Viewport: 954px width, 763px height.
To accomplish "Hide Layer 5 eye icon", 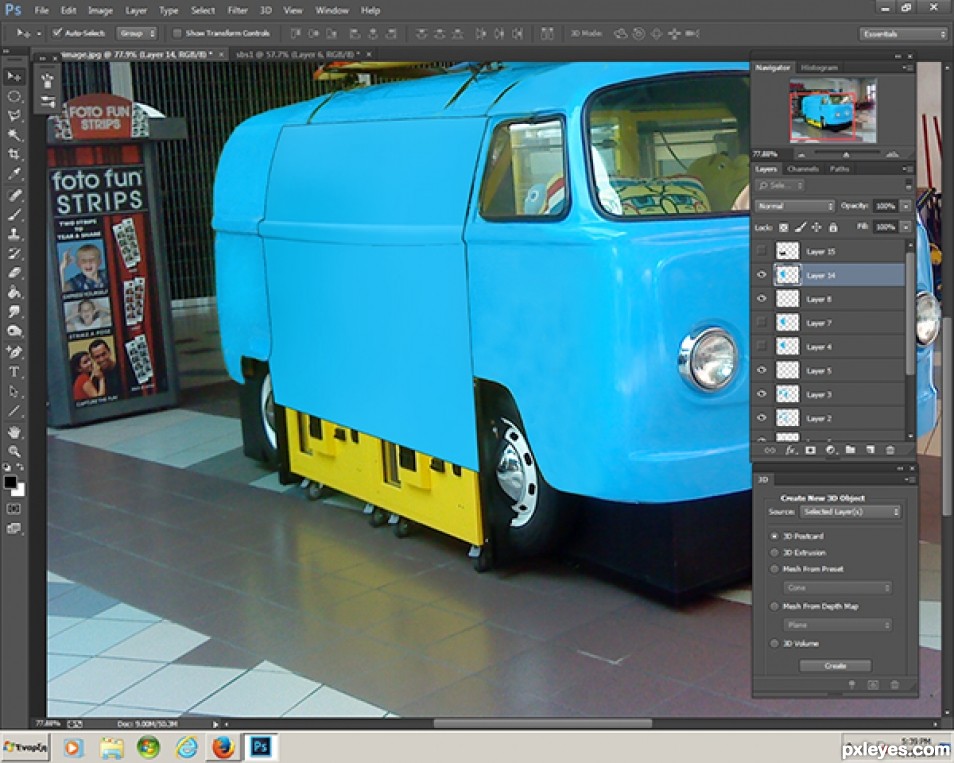I will pyautogui.click(x=761, y=370).
